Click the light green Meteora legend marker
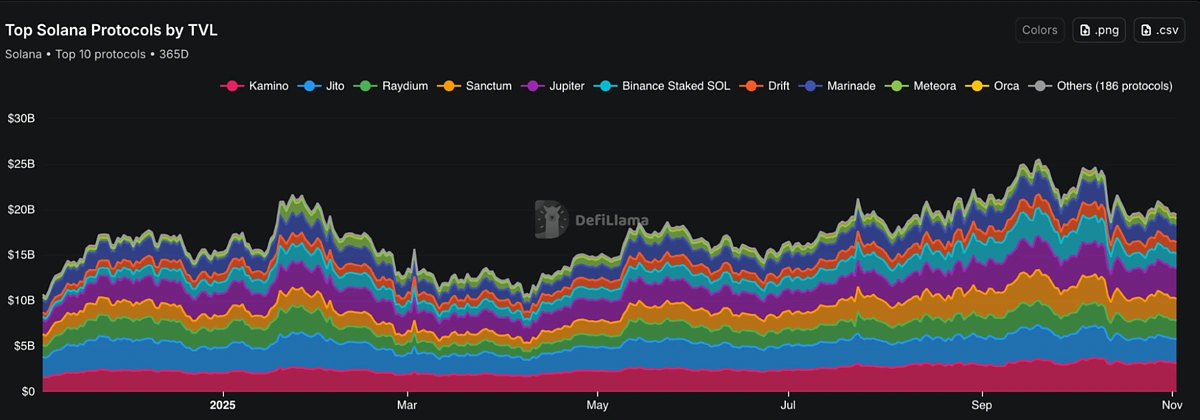1200x420 pixels. (899, 86)
